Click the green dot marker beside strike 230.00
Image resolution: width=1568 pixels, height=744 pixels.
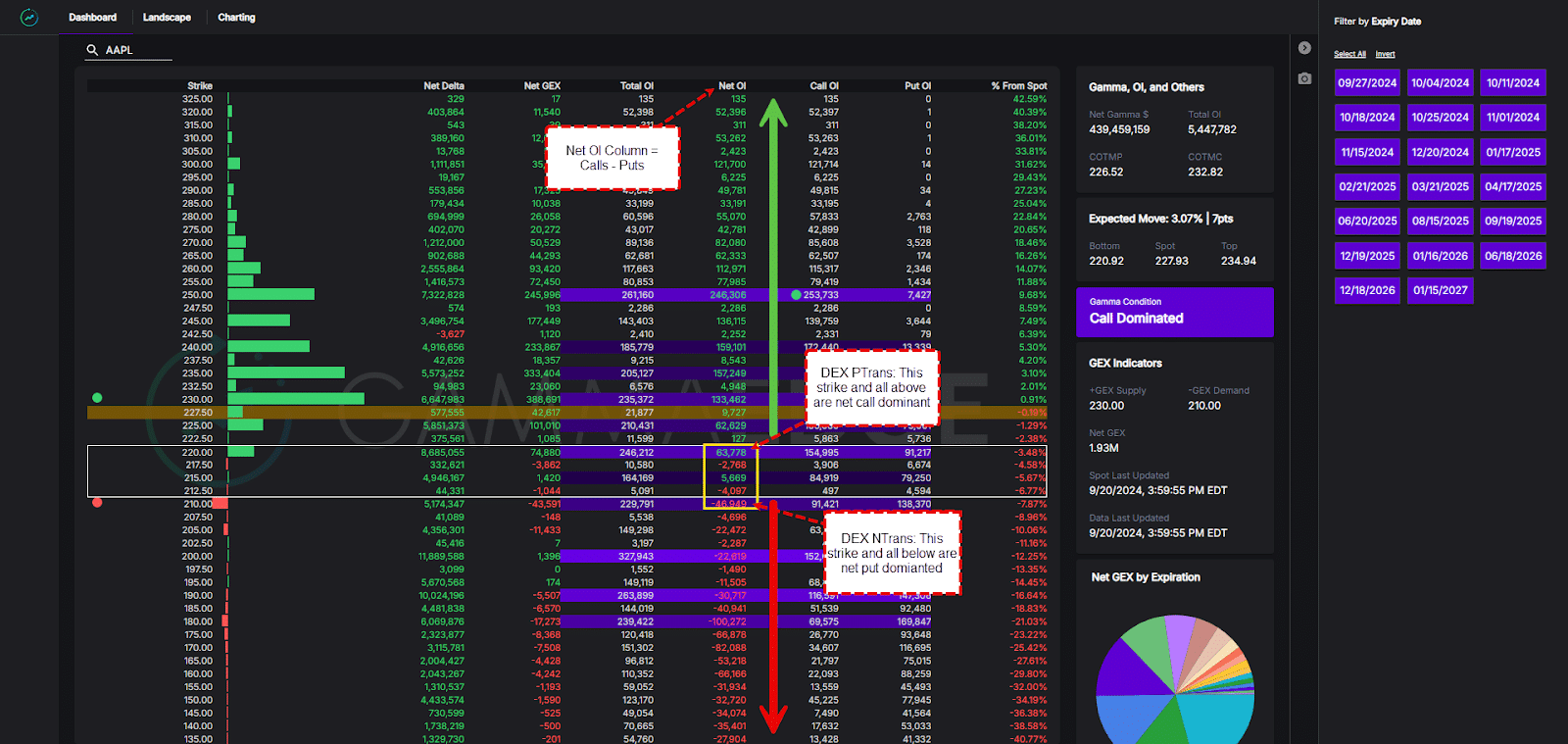tap(97, 398)
